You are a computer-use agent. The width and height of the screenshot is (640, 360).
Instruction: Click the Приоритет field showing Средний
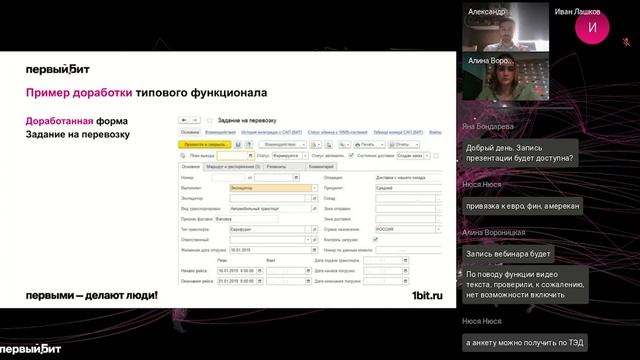click(408, 188)
